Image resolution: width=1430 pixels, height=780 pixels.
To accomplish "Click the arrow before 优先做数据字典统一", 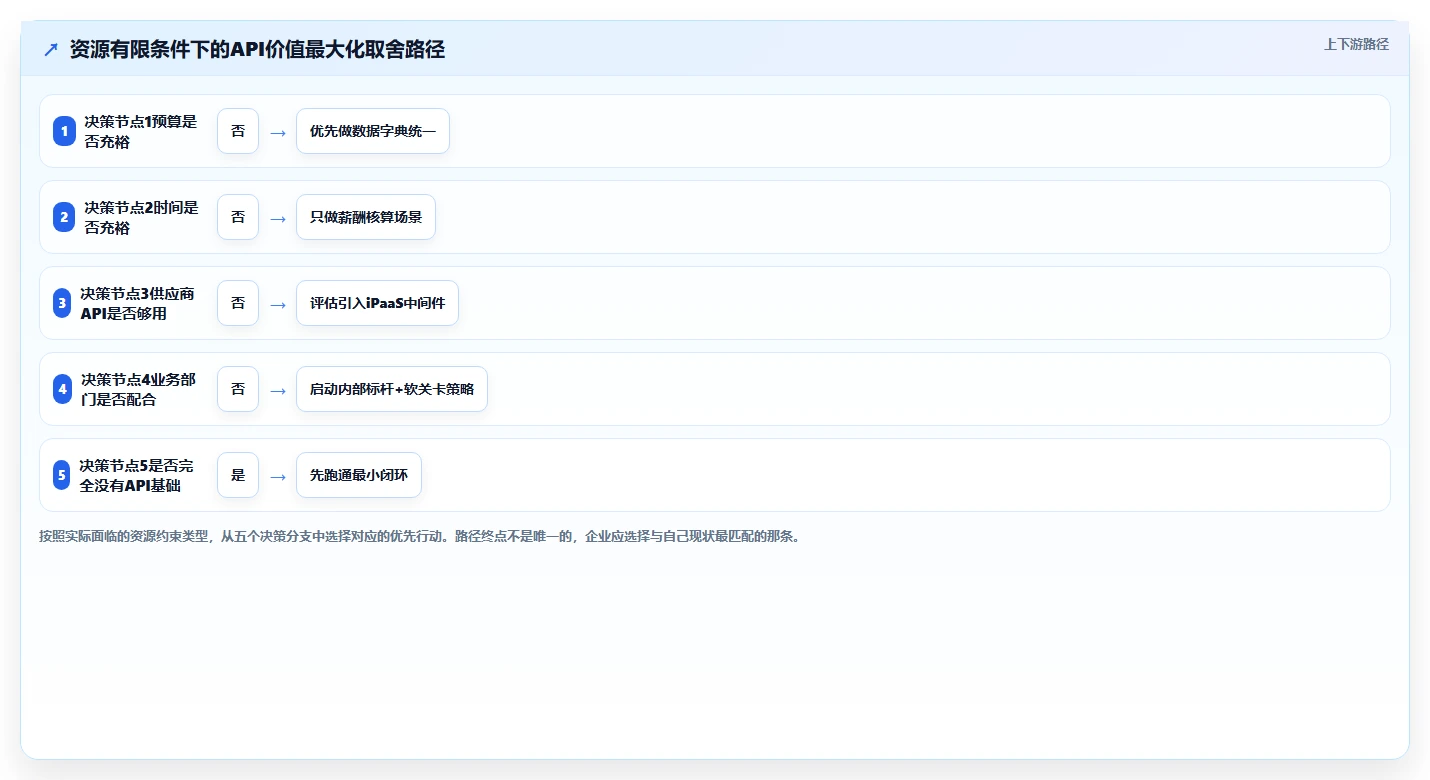I will (x=278, y=132).
